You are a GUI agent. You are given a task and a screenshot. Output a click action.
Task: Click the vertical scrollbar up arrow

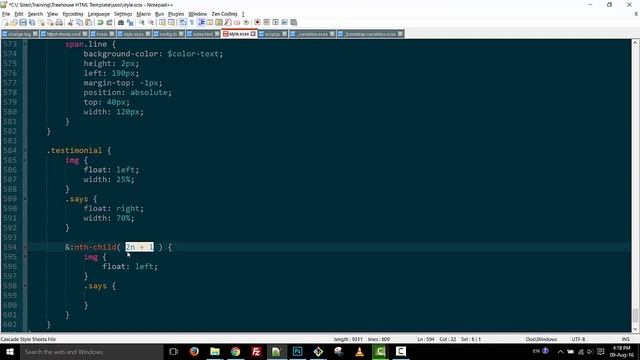(x=635, y=42)
